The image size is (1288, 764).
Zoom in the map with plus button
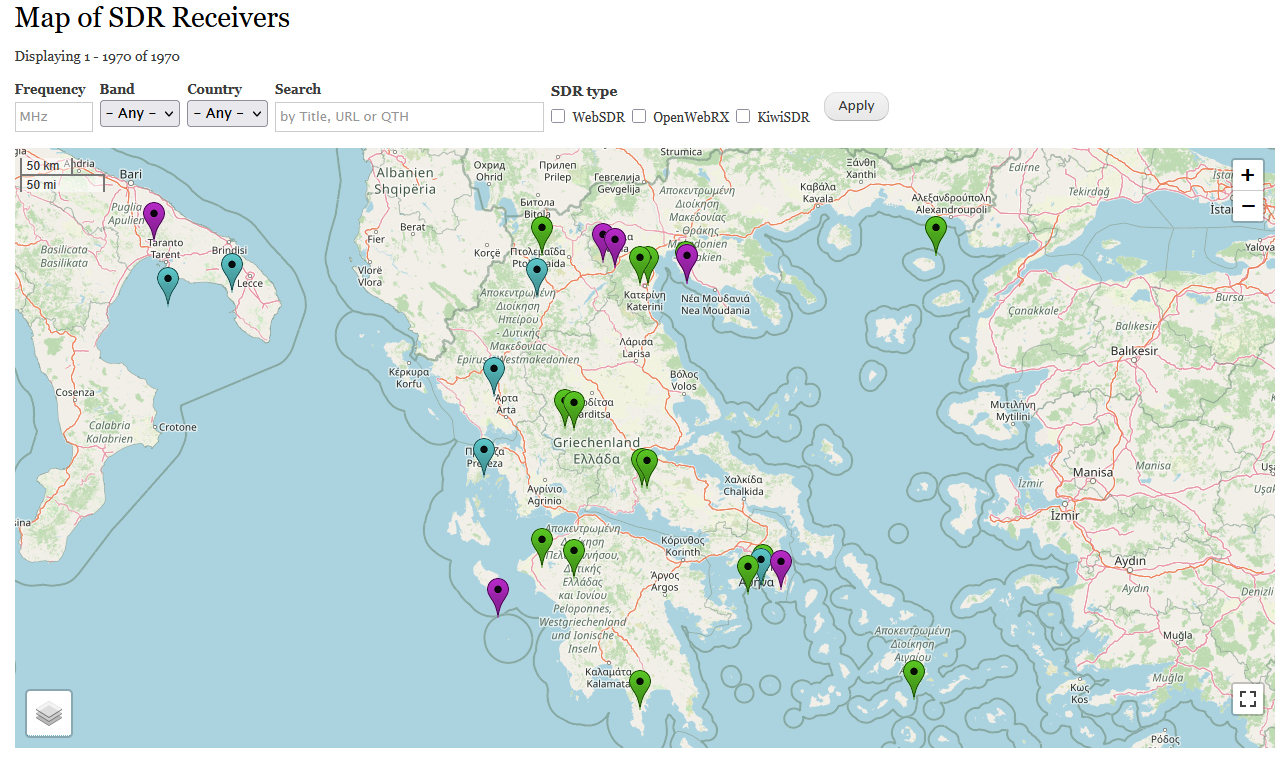pos(1247,175)
